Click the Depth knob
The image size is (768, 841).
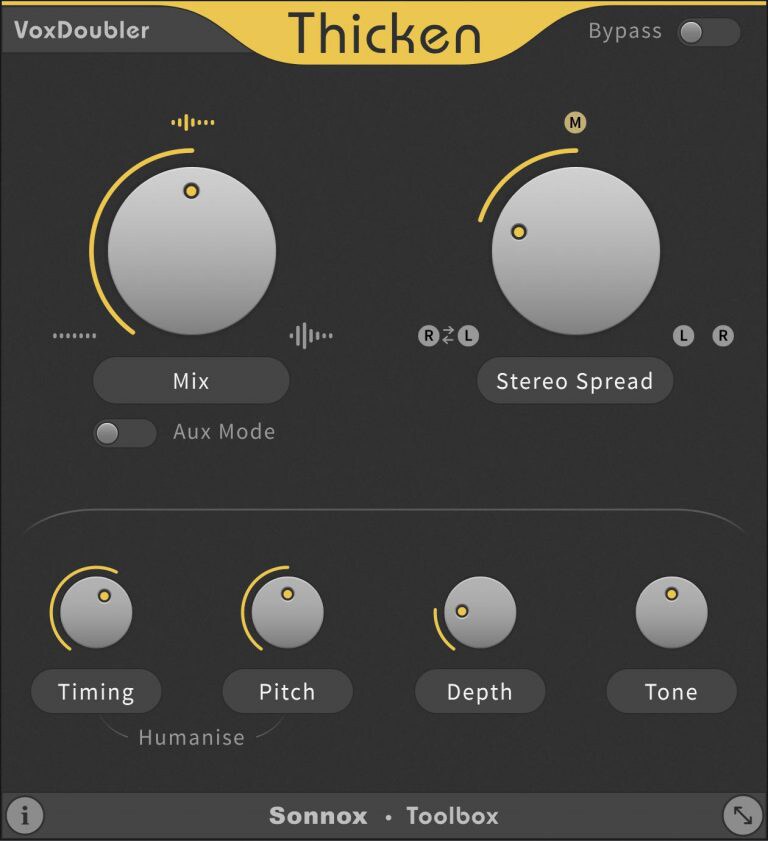(x=480, y=612)
